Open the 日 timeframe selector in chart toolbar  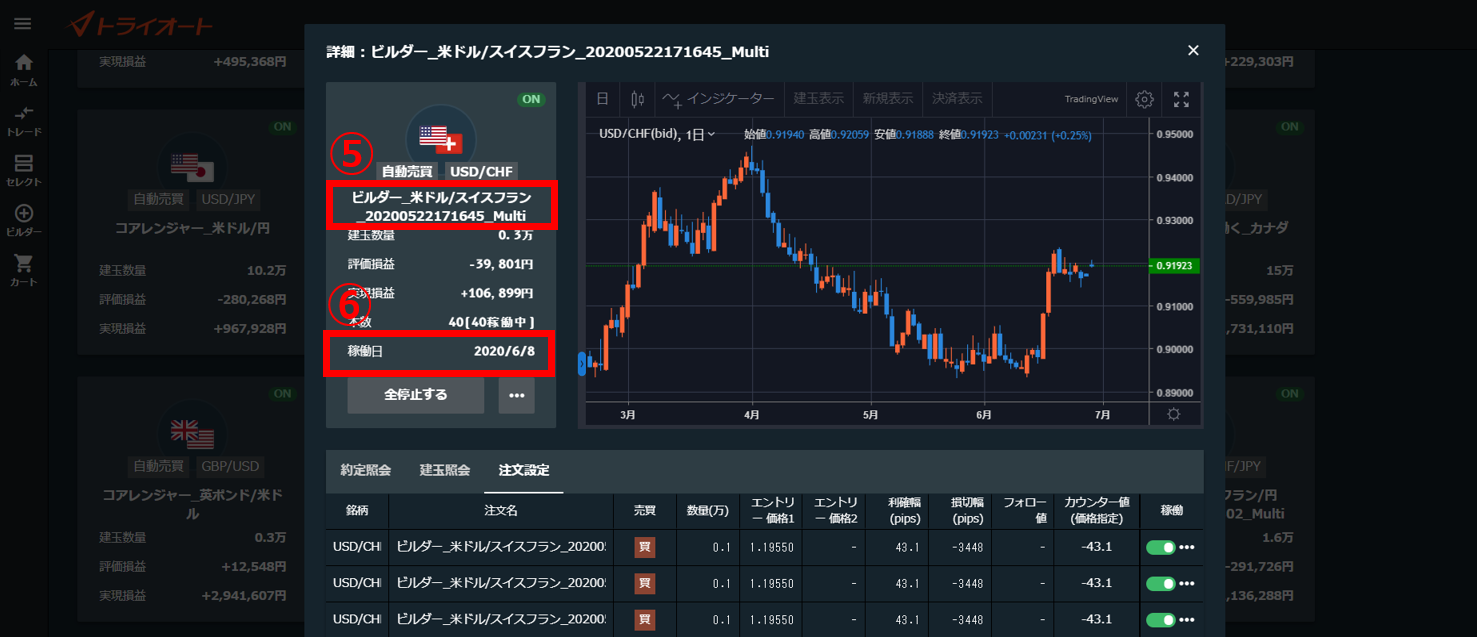point(602,99)
